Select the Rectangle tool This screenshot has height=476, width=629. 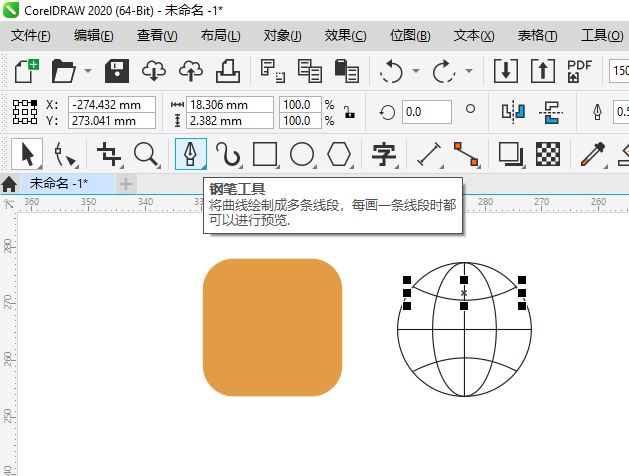265,154
